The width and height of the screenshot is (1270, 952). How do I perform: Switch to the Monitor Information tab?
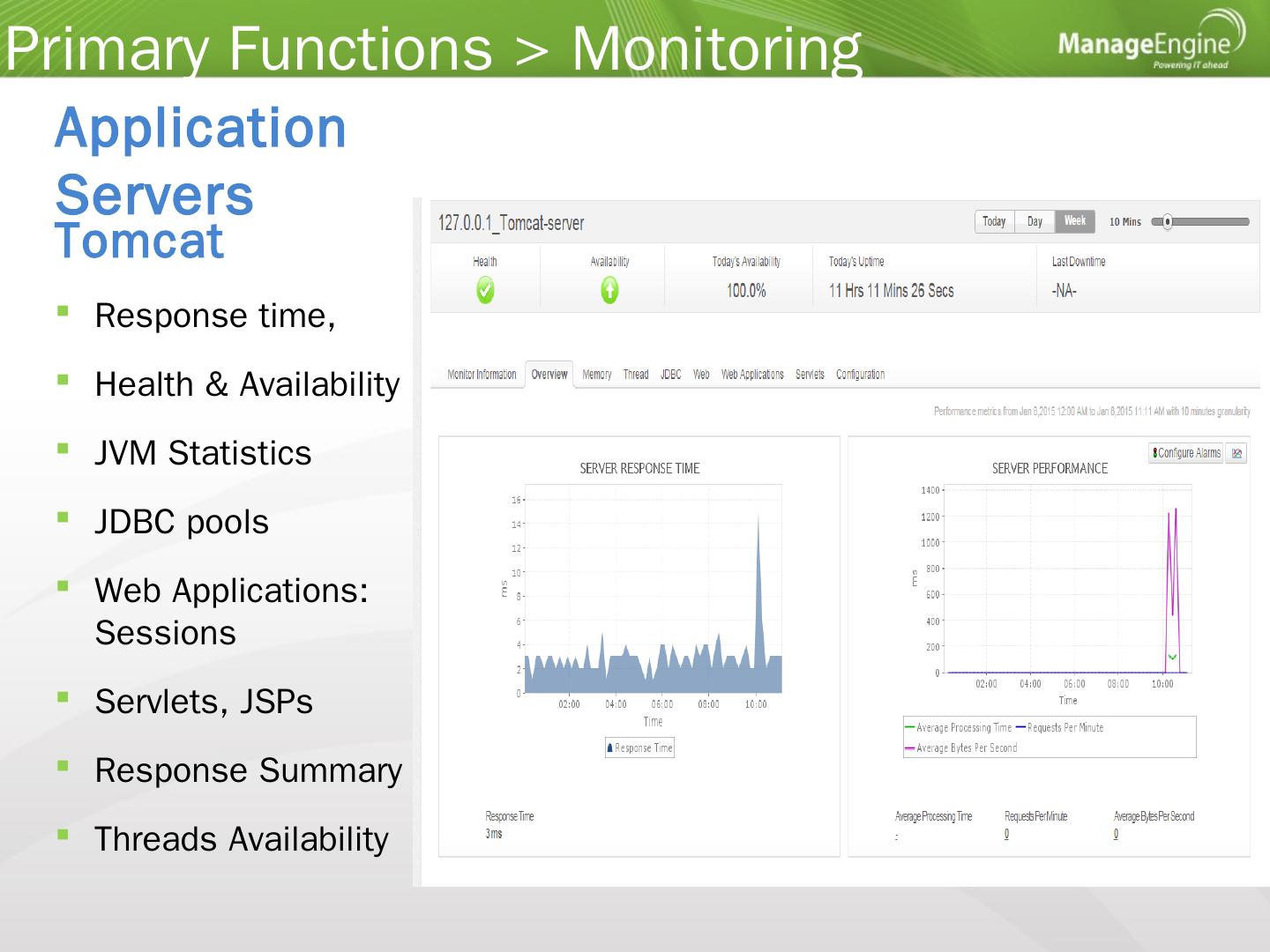pyautogui.click(x=482, y=375)
